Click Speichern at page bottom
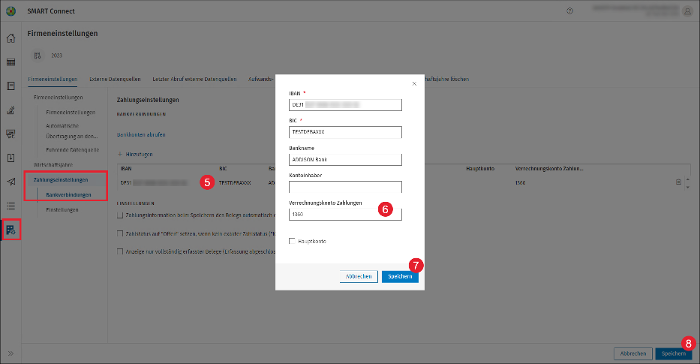Image resolution: width=700 pixels, height=364 pixels. pos(673,353)
